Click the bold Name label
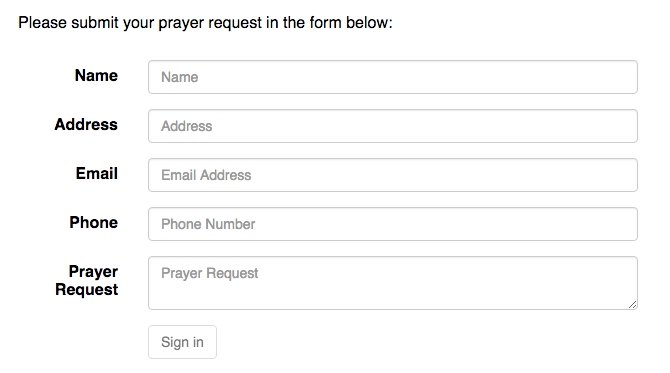 coord(96,75)
